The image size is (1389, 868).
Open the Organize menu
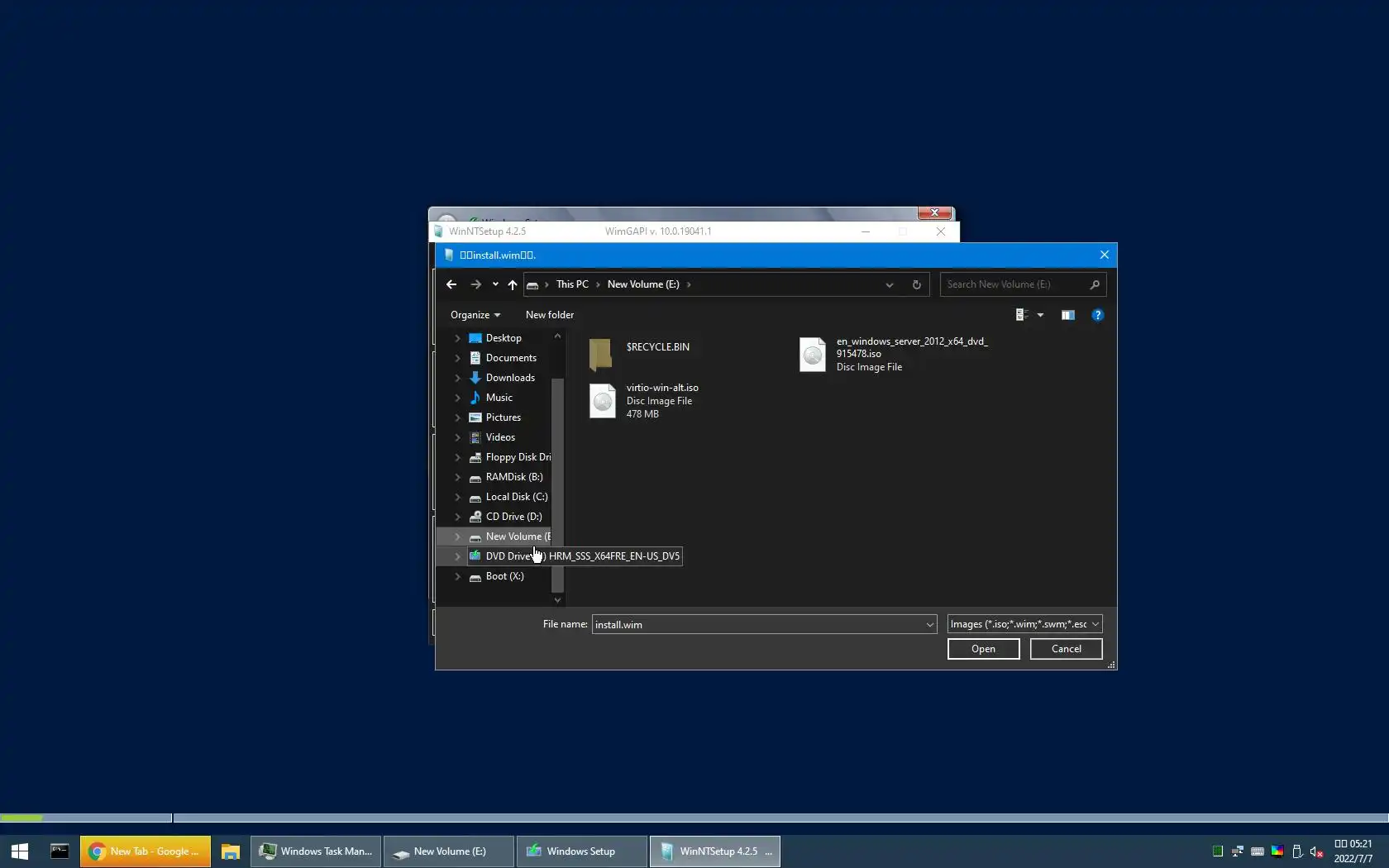click(x=475, y=315)
